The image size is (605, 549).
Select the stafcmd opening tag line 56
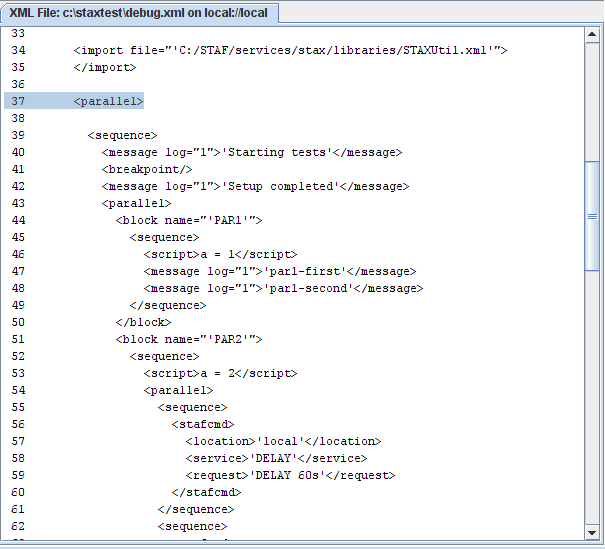pyautogui.click(x=203, y=424)
